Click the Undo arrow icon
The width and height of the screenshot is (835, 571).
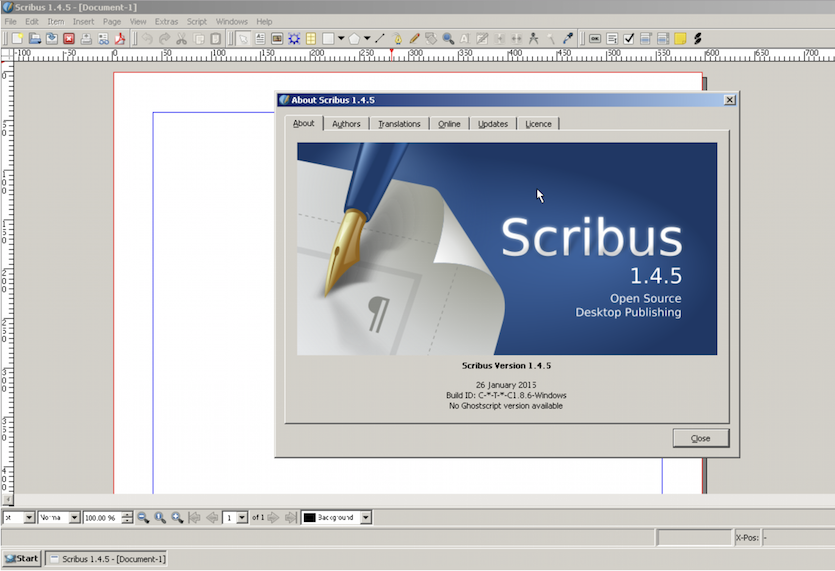click(147, 38)
